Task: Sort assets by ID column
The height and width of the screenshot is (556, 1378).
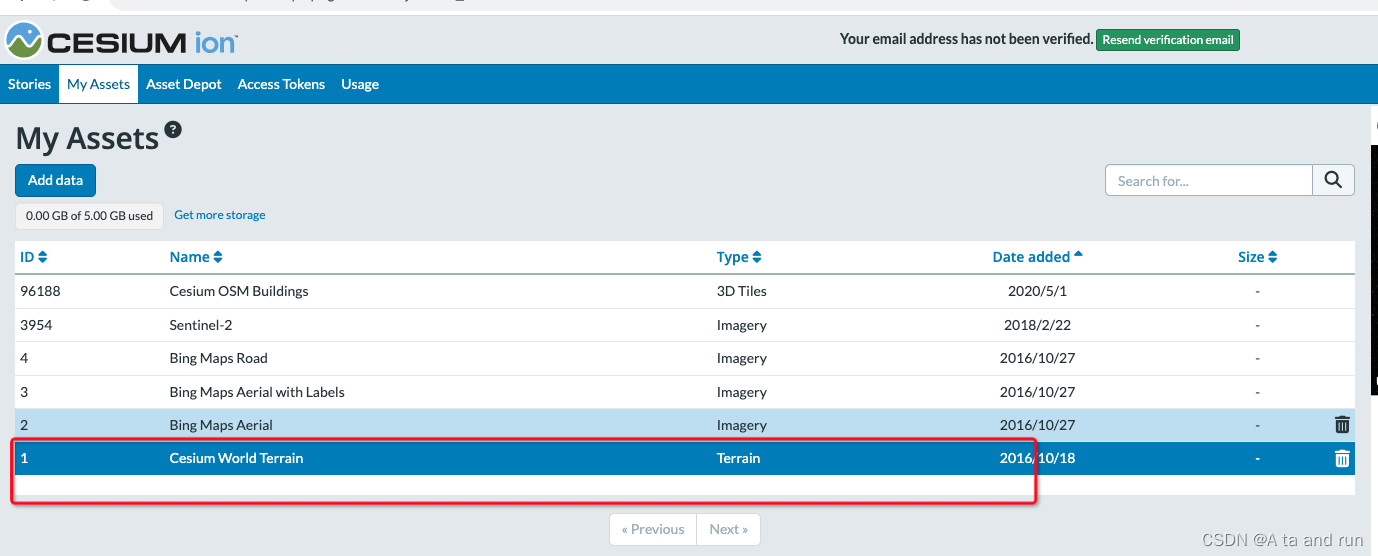Action: pyautogui.click(x=34, y=257)
